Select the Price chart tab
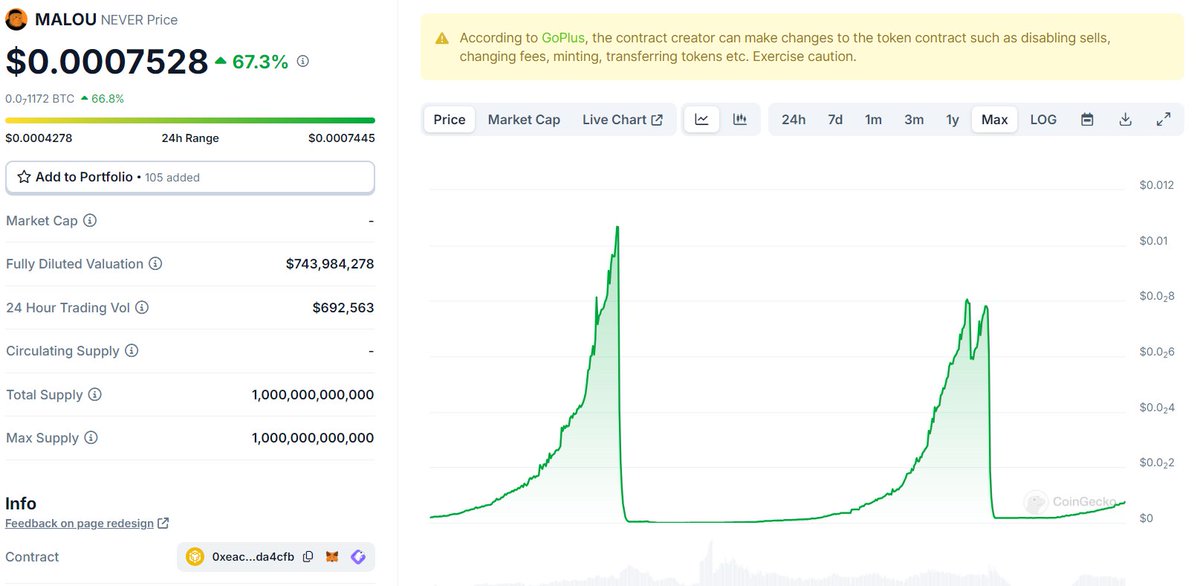Image resolution: width=1200 pixels, height=586 pixels. click(x=449, y=119)
